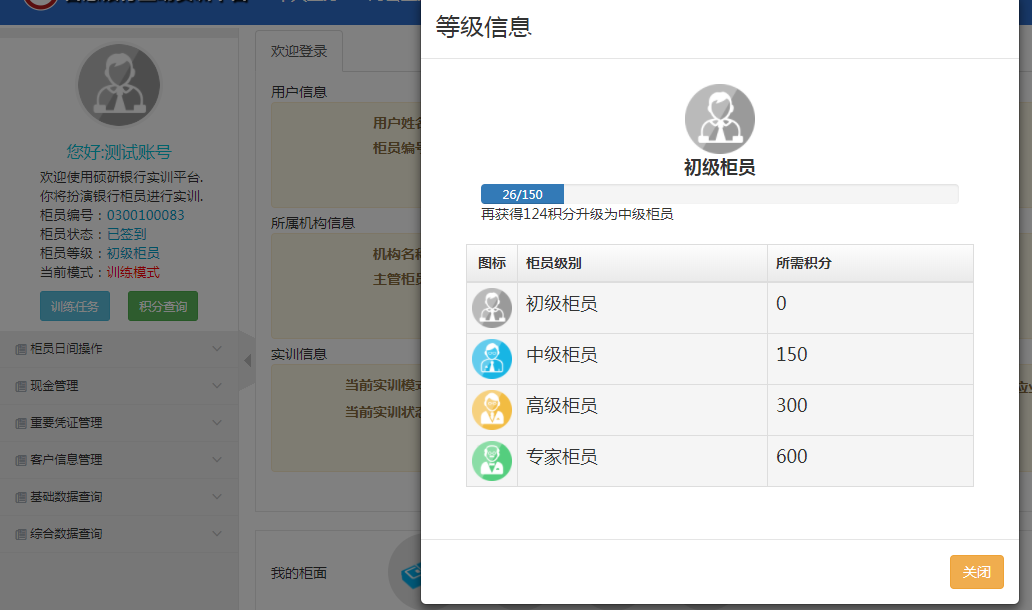This screenshot has width=1032, height=610.
Task: Click the list icon beside 现金管理
Action: (20, 386)
